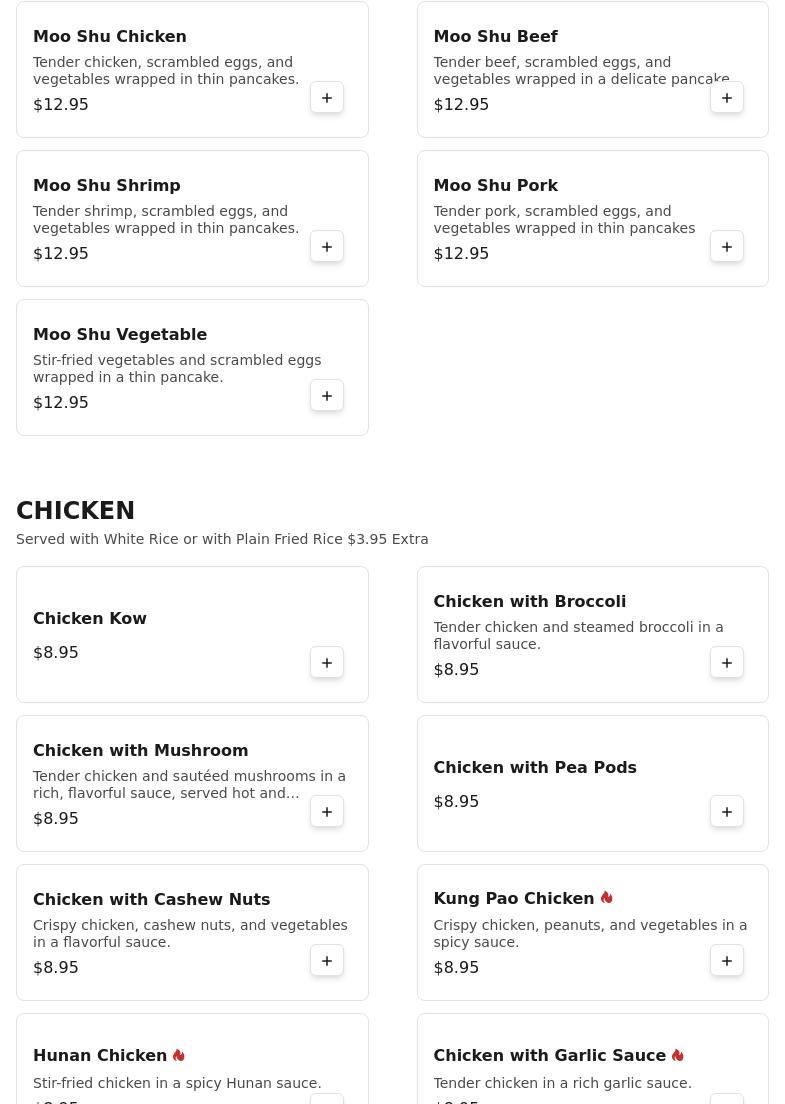Click the Moo Shu Vegetable description text
Viewport: 785px width, 1104px height.
point(177,369)
